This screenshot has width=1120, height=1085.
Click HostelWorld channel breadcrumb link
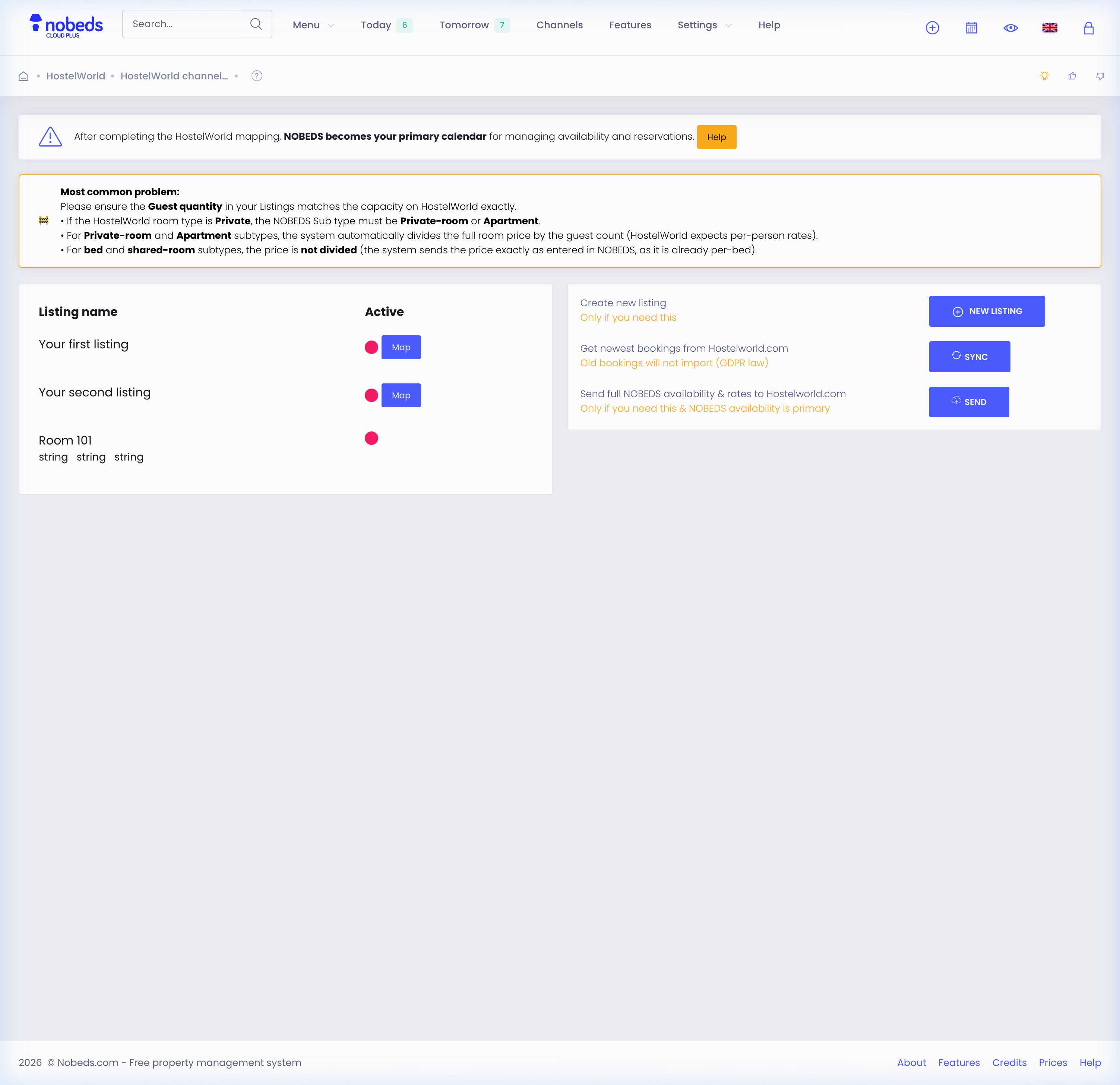click(x=174, y=76)
